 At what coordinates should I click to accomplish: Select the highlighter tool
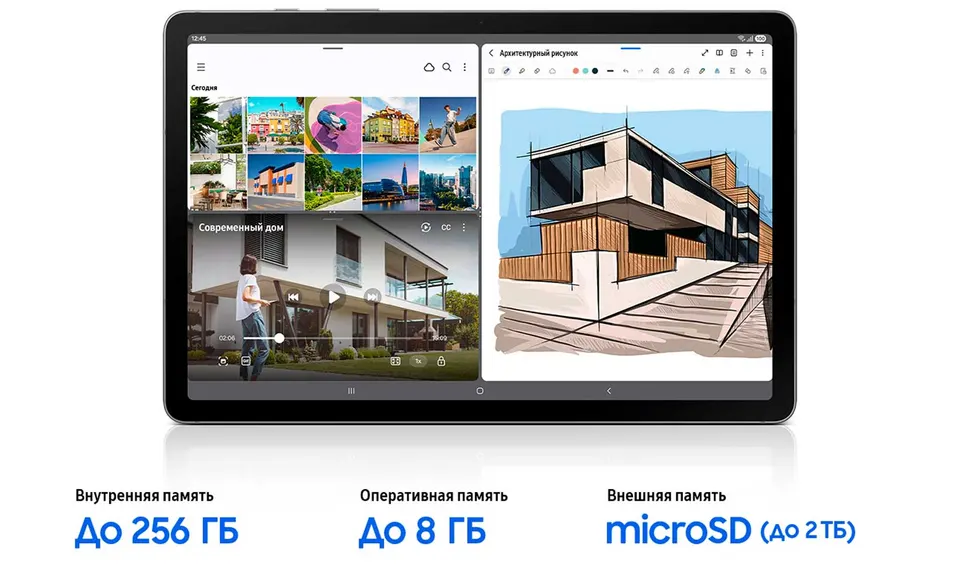point(522,71)
